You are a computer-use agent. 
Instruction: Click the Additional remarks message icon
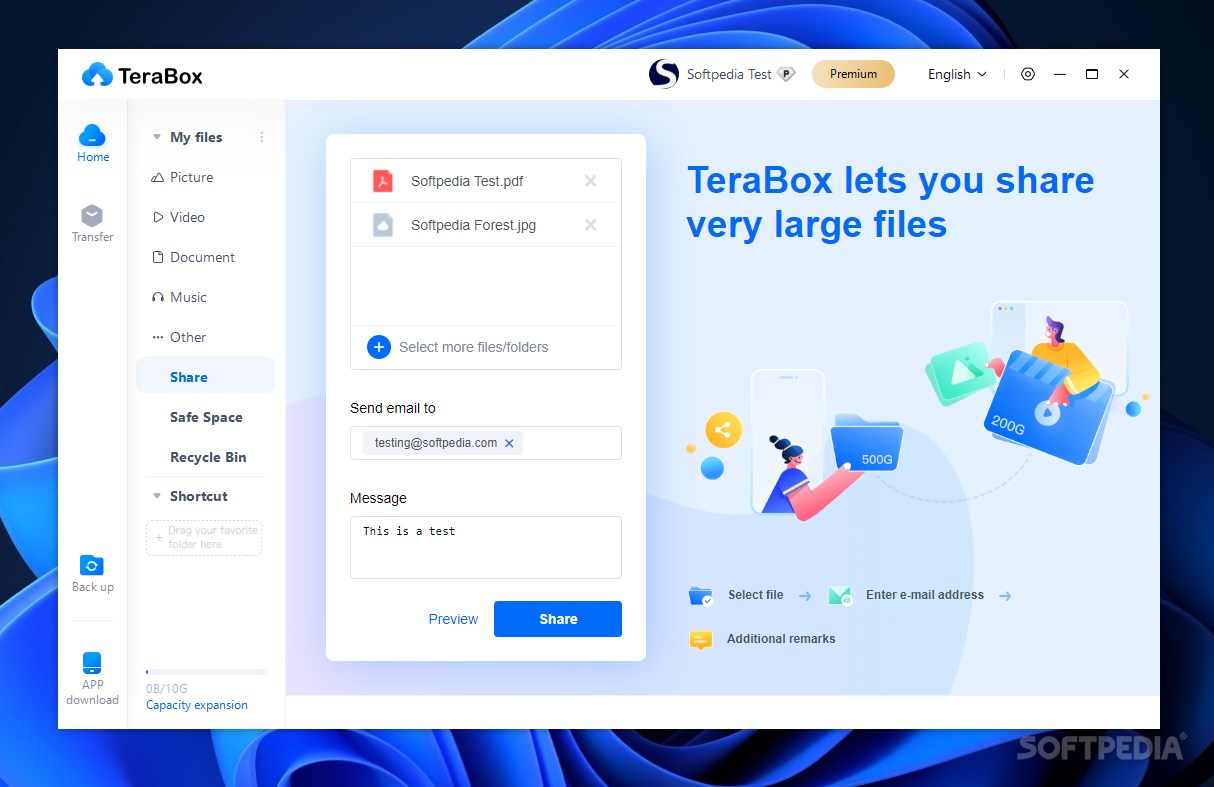tap(701, 639)
